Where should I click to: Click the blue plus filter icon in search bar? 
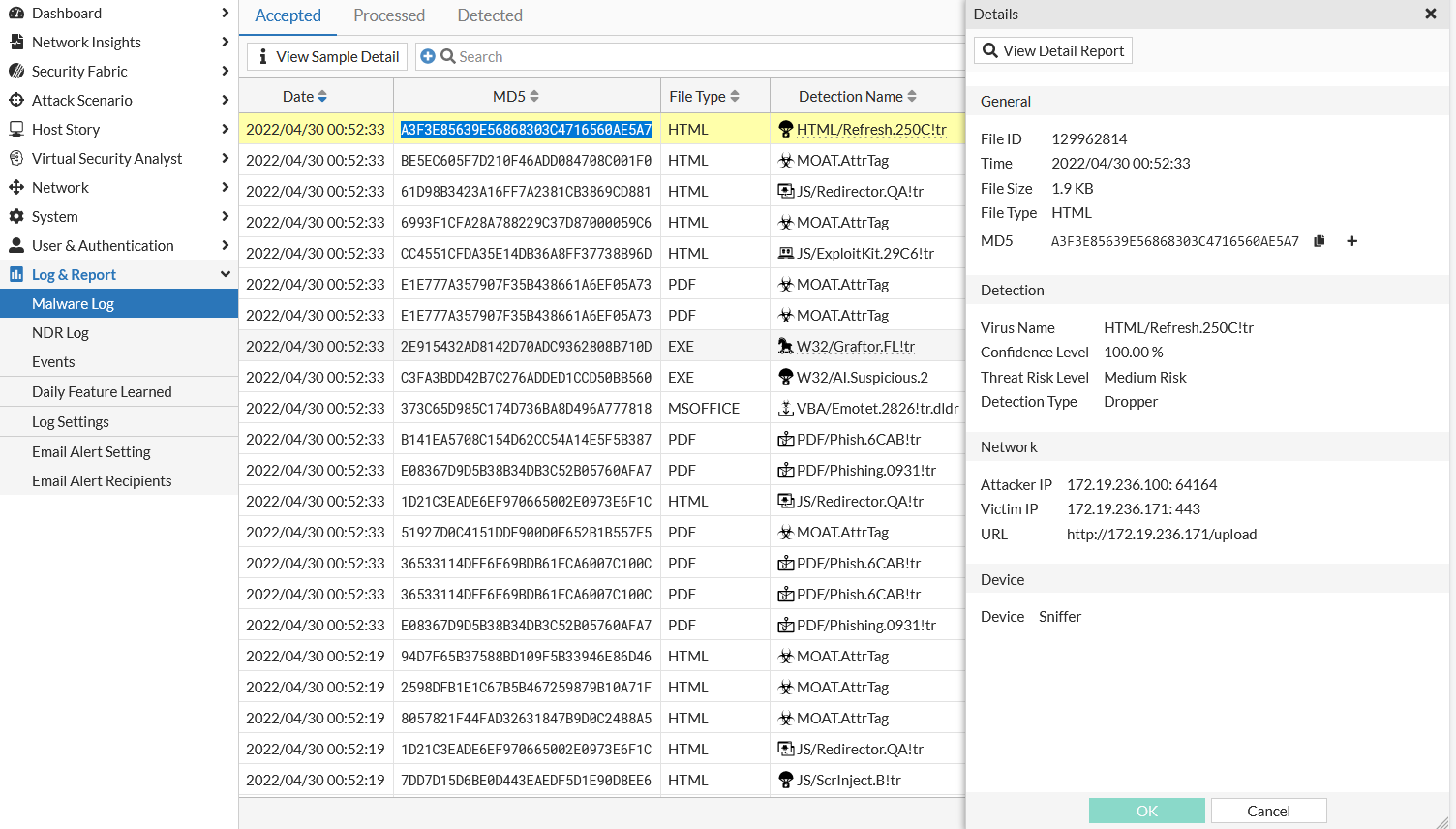[x=427, y=56]
